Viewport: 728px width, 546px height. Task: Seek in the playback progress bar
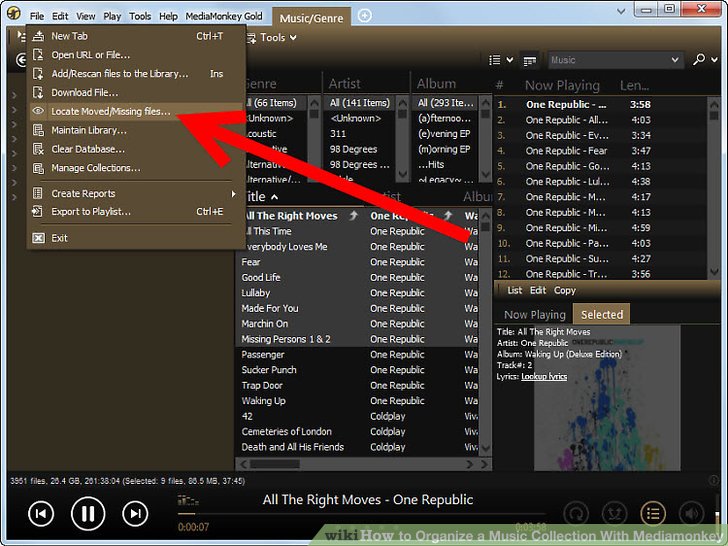click(x=361, y=514)
